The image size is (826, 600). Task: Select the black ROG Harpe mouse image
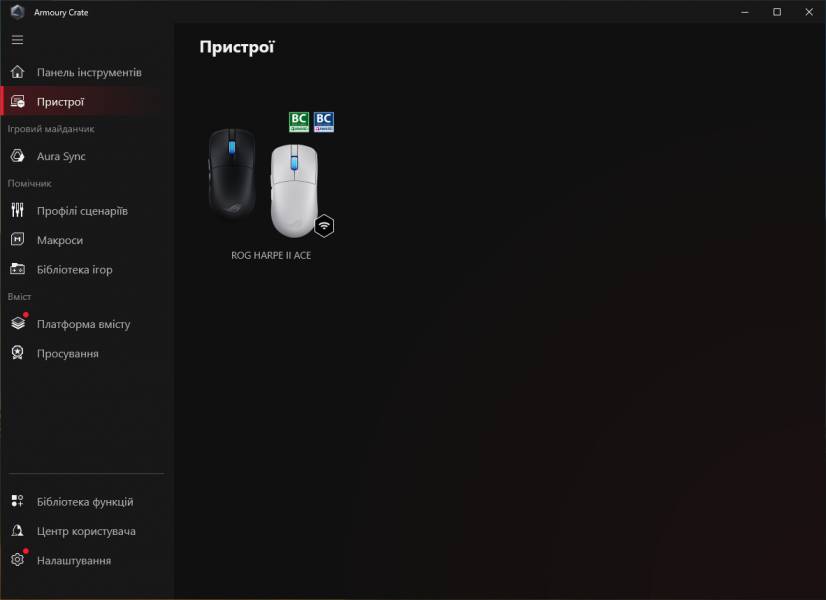[232, 174]
